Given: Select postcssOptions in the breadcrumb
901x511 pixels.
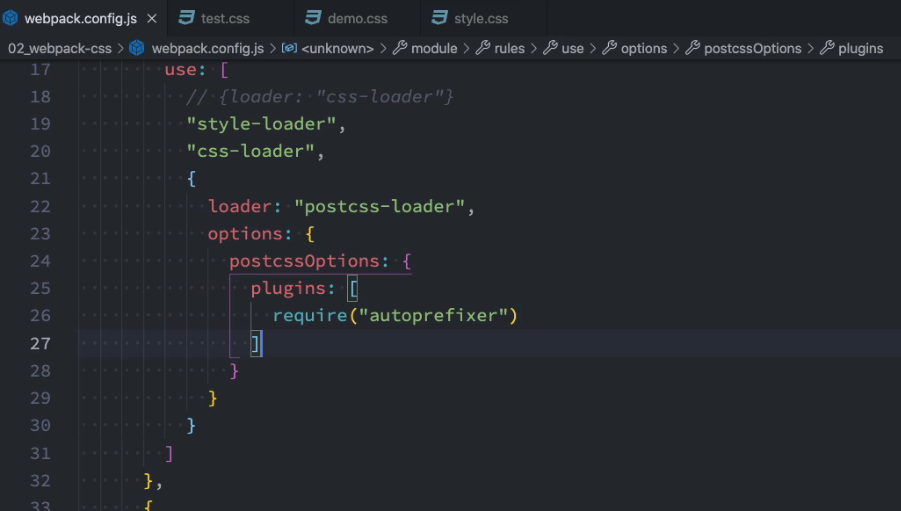Looking at the screenshot, I should 752,48.
